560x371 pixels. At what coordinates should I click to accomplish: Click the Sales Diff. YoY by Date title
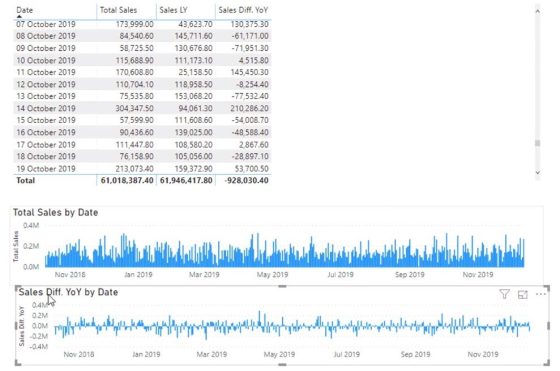pos(68,292)
